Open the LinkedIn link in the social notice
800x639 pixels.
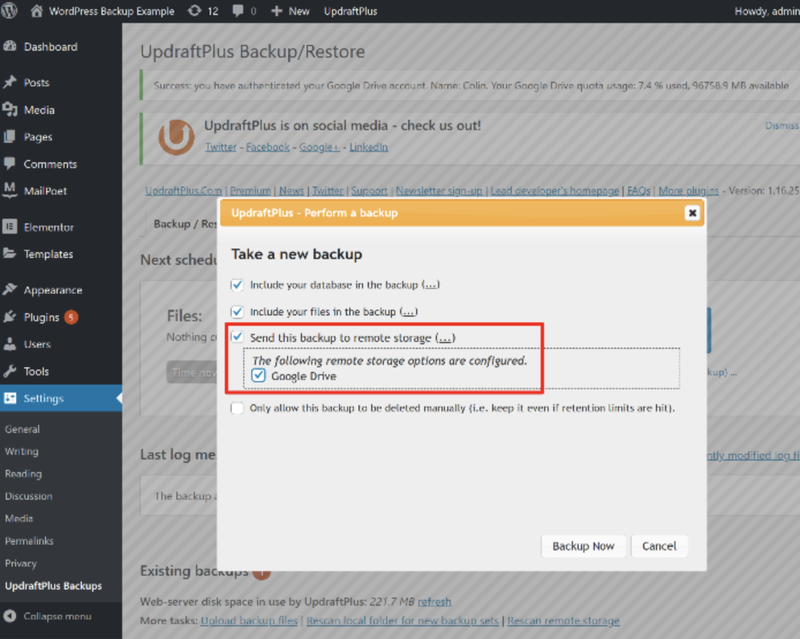point(368,147)
